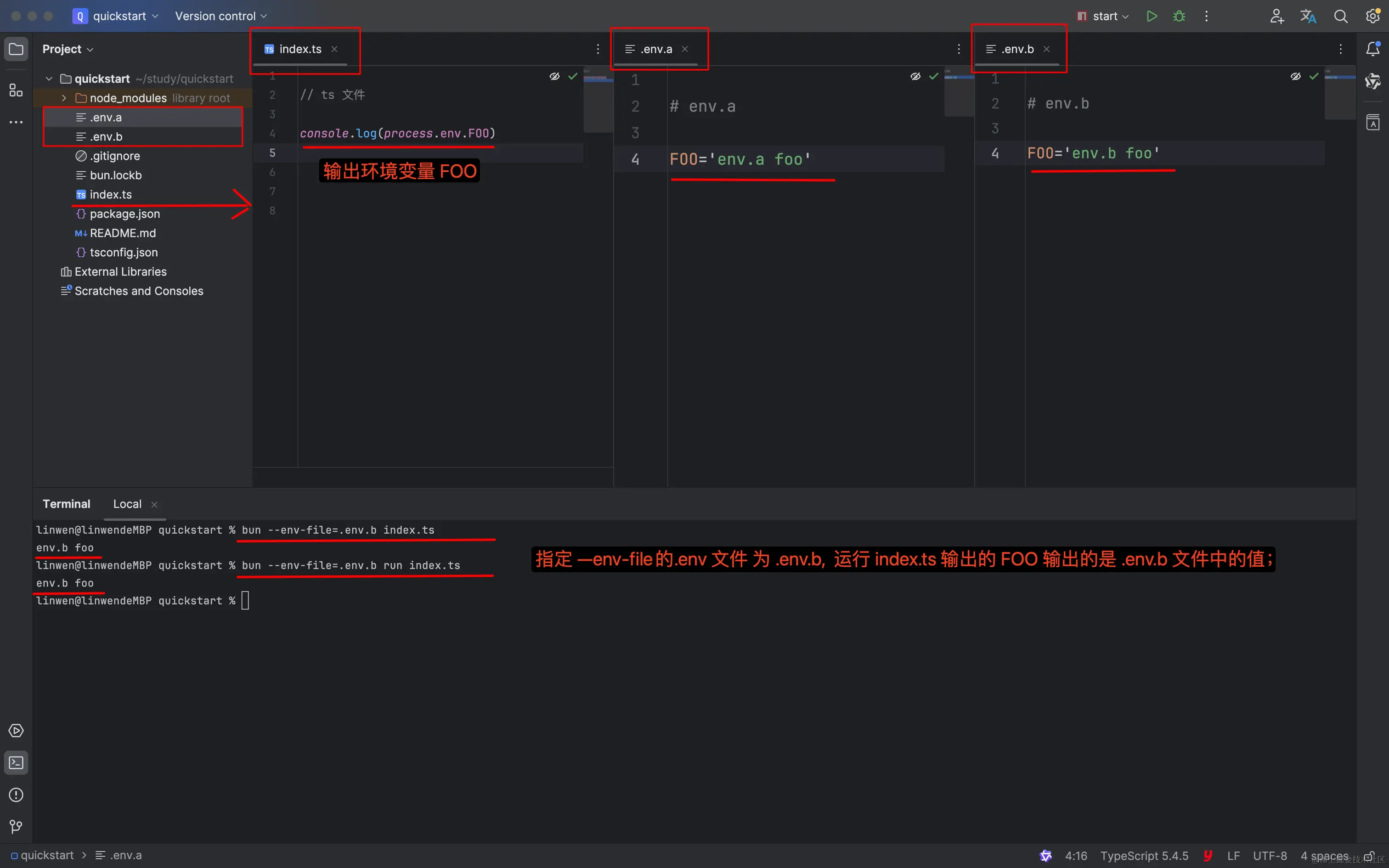Image resolution: width=1389 pixels, height=868 pixels.
Task: Select package.json in project tree
Action: tap(143, 214)
